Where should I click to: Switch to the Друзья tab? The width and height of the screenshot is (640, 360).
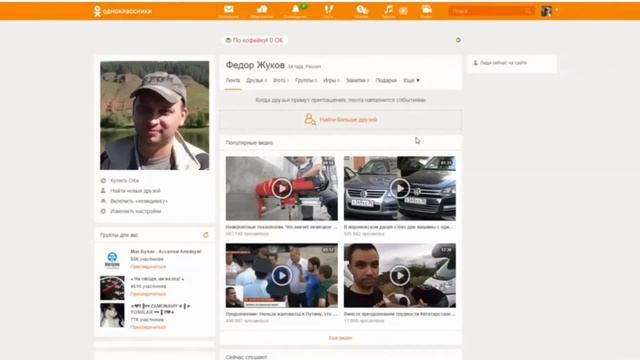pos(256,80)
